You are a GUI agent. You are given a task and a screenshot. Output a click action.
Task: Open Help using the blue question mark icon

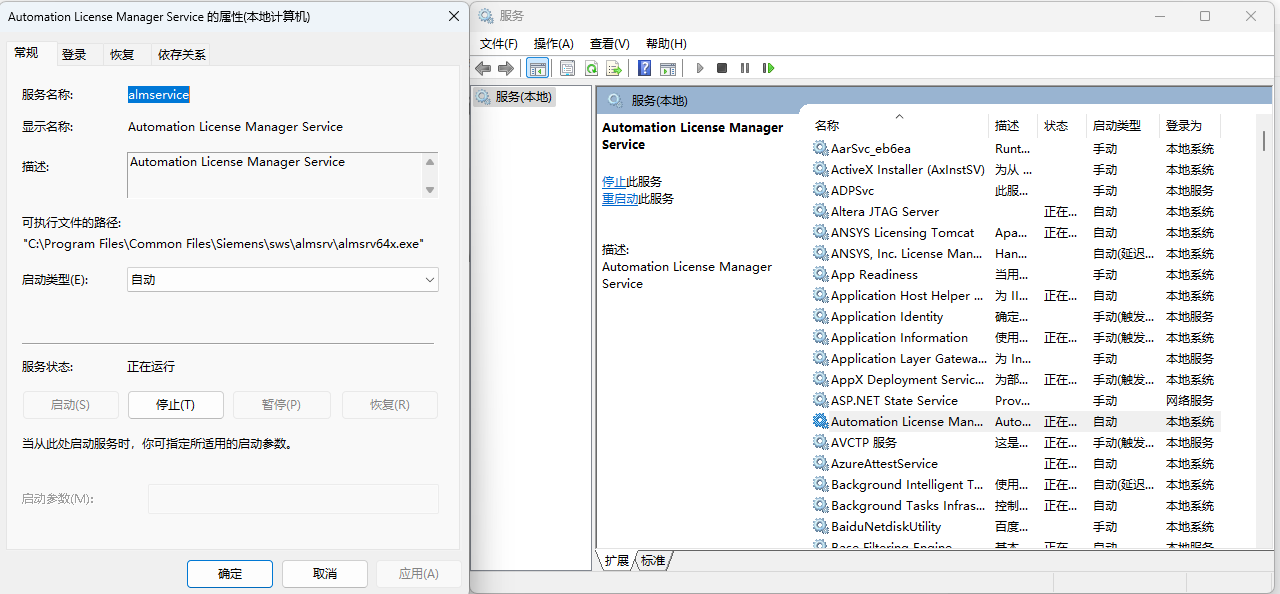pyautogui.click(x=644, y=67)
